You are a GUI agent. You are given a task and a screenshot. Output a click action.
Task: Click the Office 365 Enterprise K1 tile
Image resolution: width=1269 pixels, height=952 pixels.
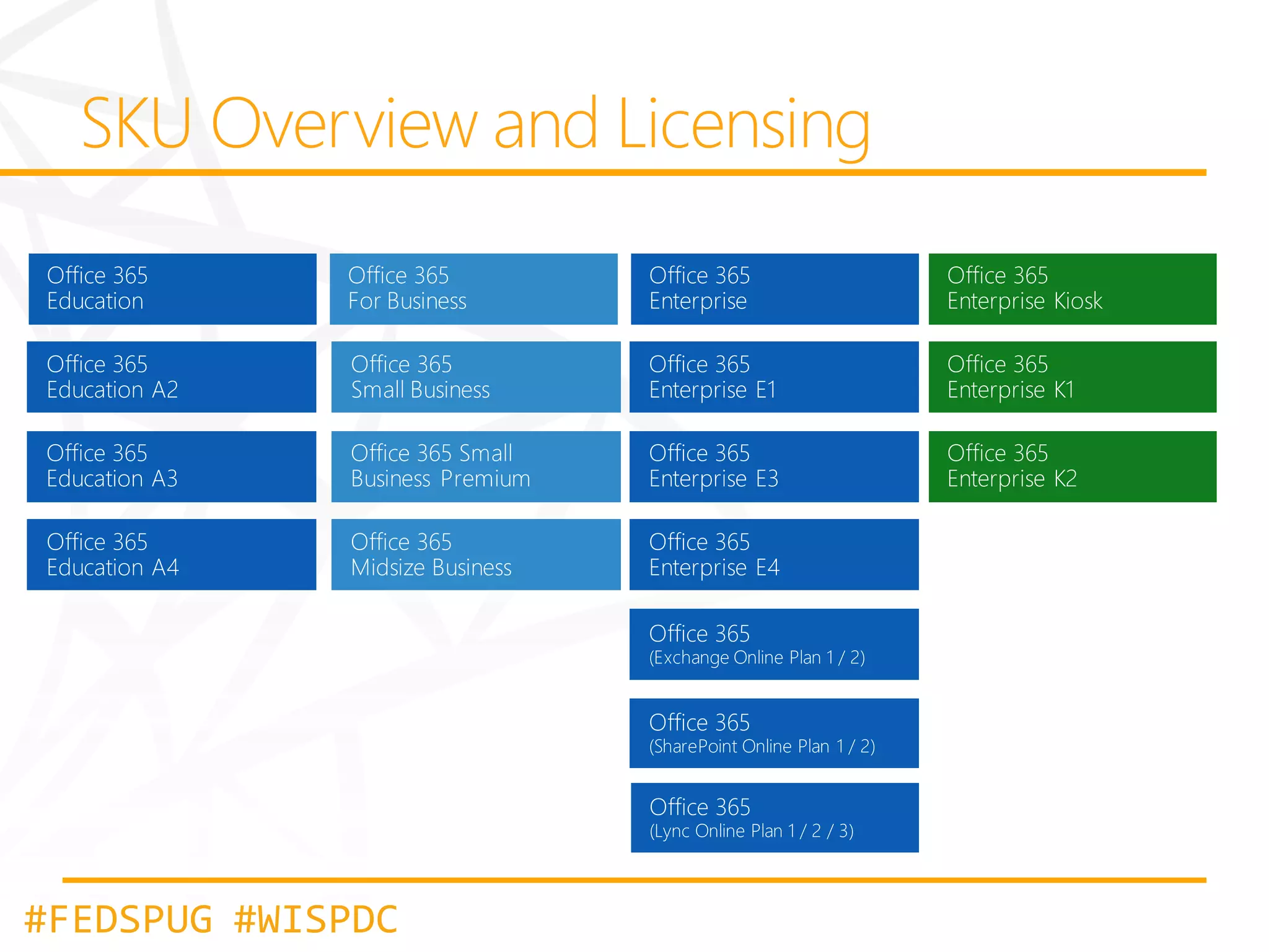pos(1073,377)
